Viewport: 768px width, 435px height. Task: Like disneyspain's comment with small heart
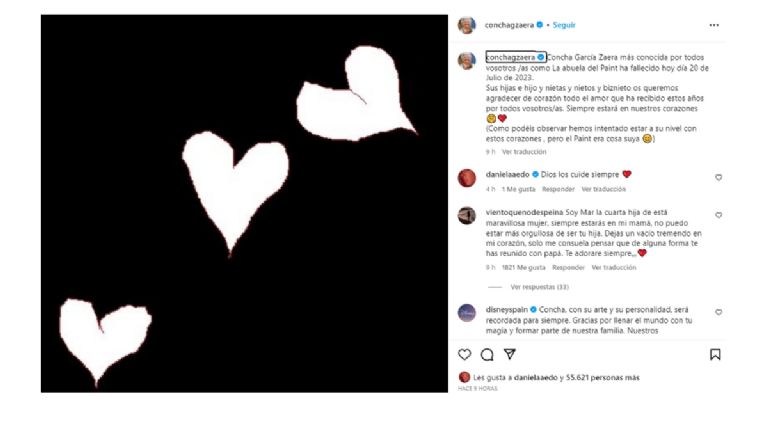pos(719,312)
